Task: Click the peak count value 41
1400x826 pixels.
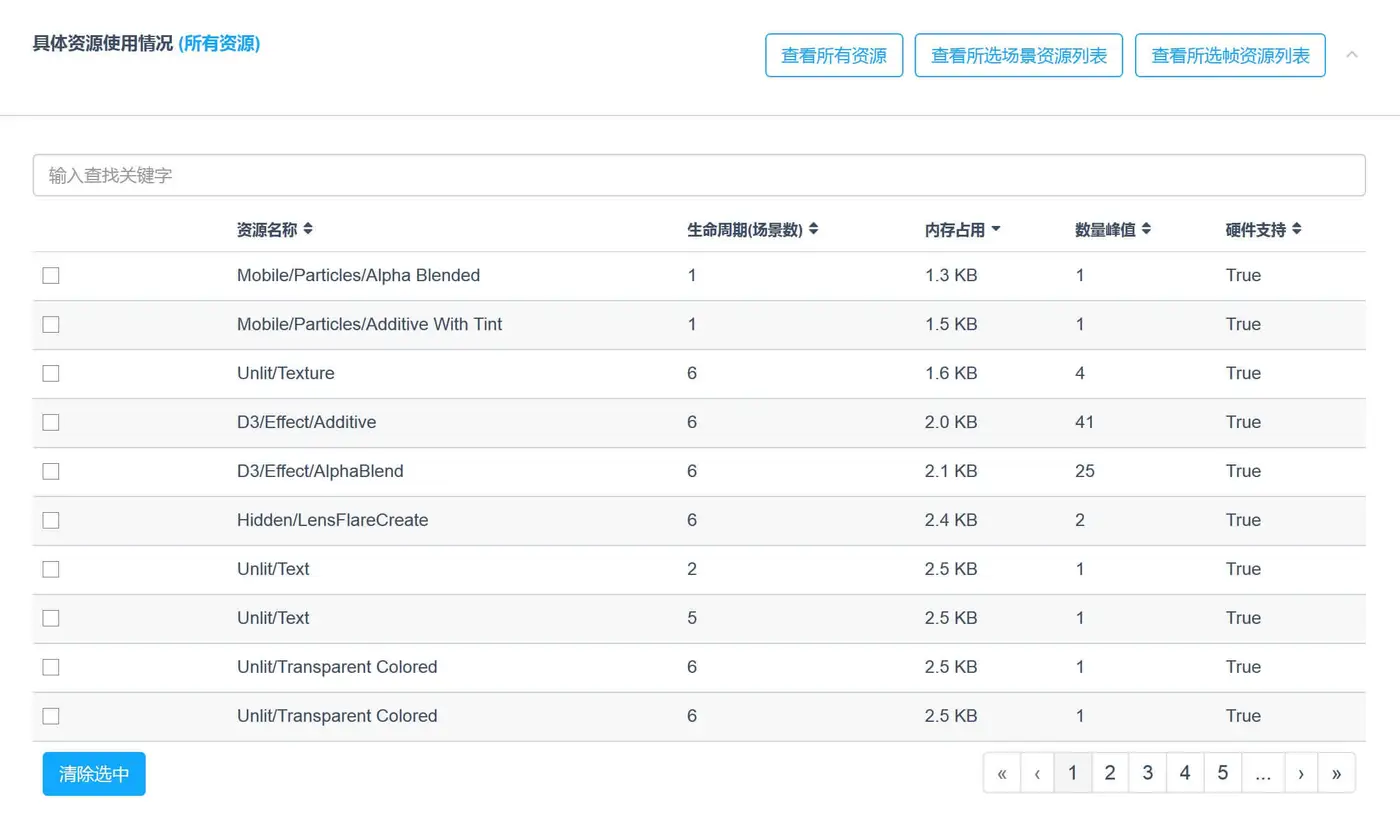Action: [x=1084, y=422]
